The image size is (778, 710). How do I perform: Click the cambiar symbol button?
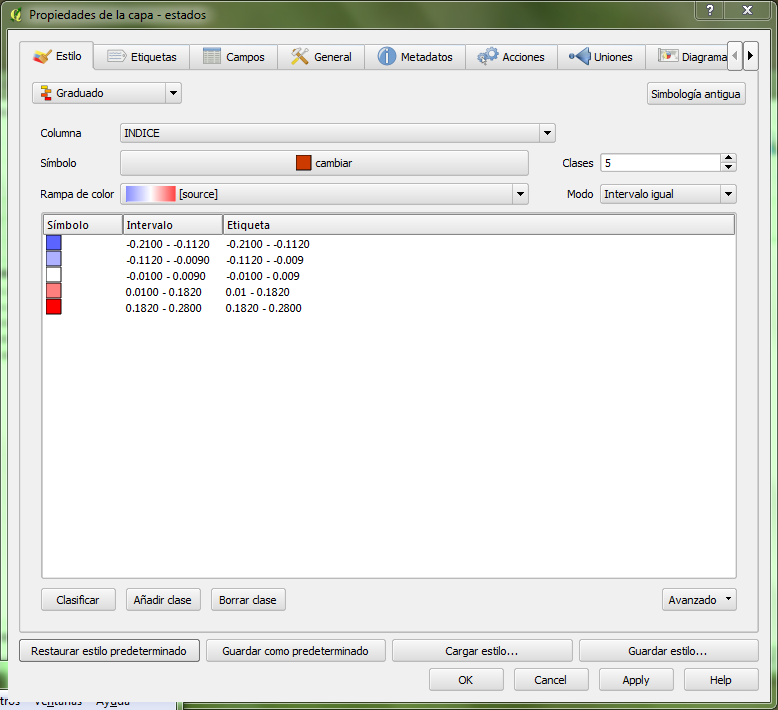[x=324, y=163]
